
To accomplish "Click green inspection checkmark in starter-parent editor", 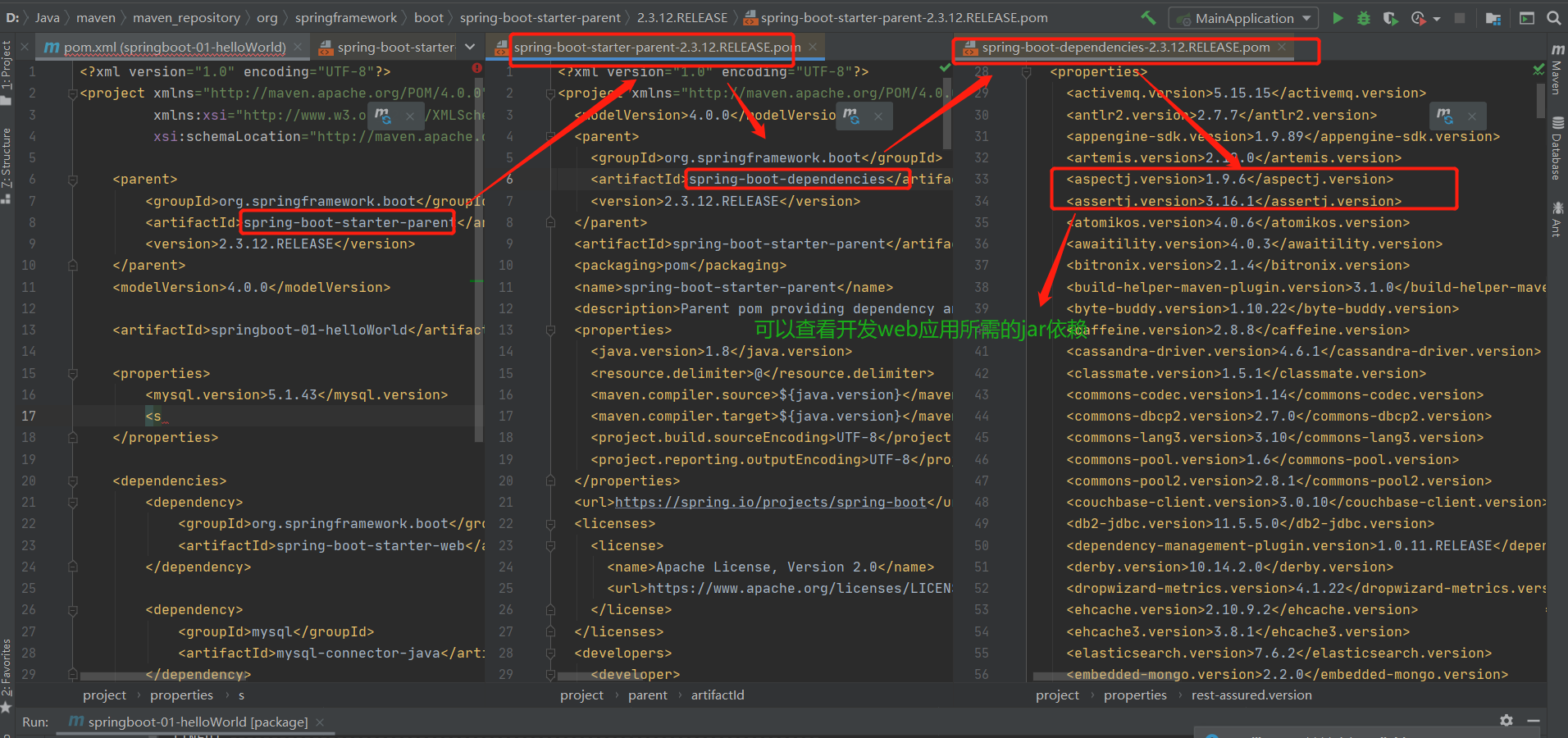I will click(945, 69).
